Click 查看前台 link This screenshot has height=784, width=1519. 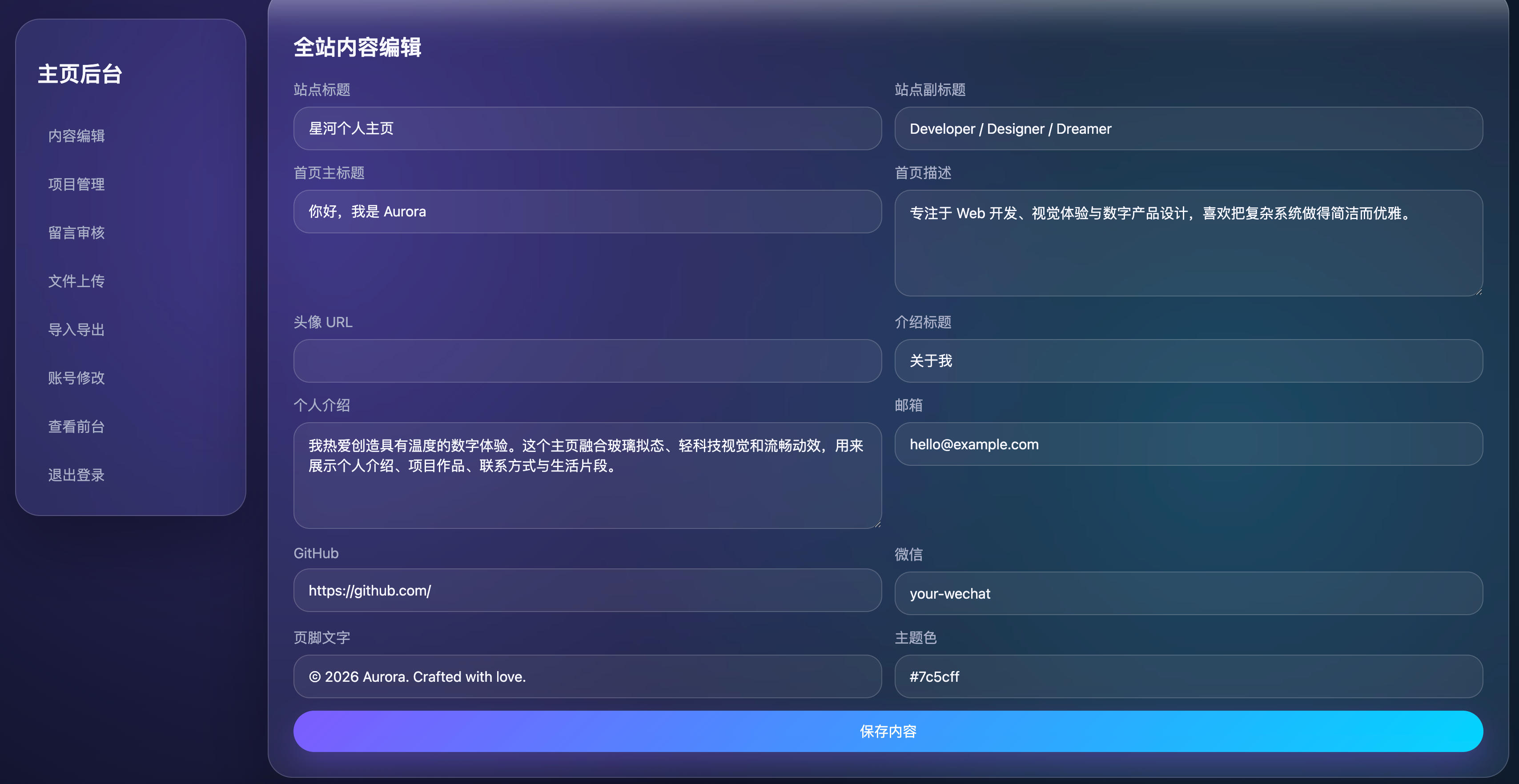click(76, 426)
